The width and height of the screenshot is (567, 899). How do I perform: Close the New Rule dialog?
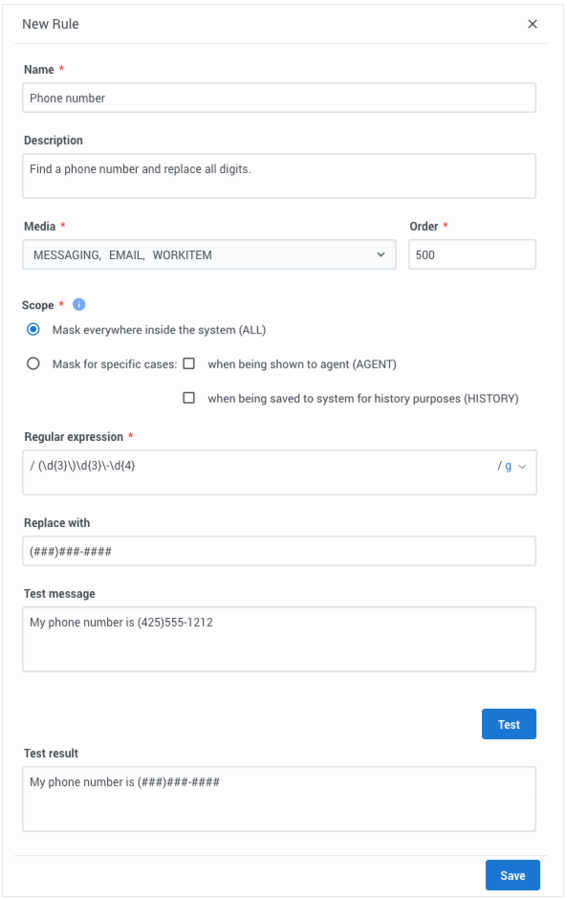(533, 24)
